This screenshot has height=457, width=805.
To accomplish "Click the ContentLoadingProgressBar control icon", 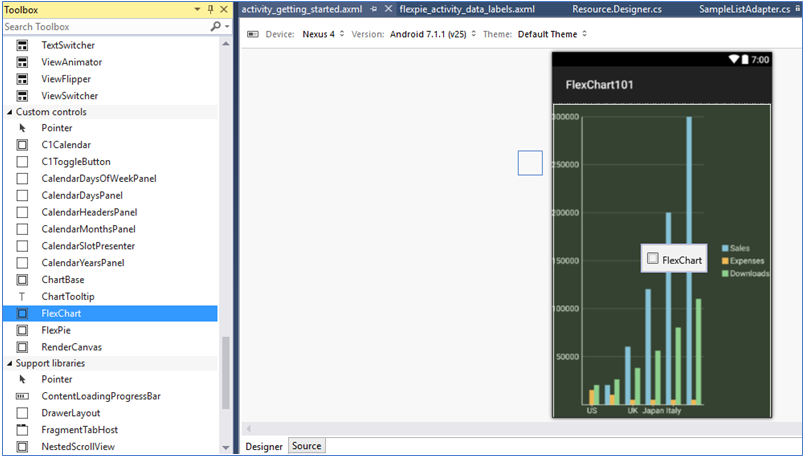I will pyautogui.click(x=22, y=396).
